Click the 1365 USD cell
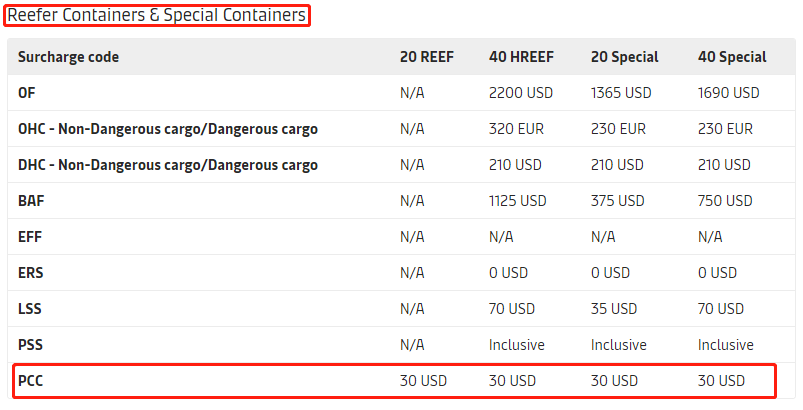Image resolution: width=803 pixels, height=410 pixels. point(621,93)
